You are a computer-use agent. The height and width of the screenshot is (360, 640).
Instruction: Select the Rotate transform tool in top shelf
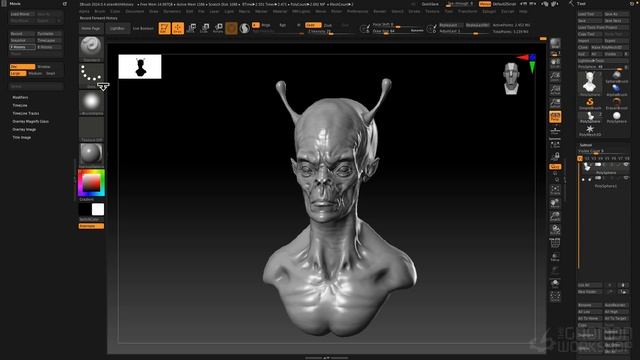coord(218,28)
